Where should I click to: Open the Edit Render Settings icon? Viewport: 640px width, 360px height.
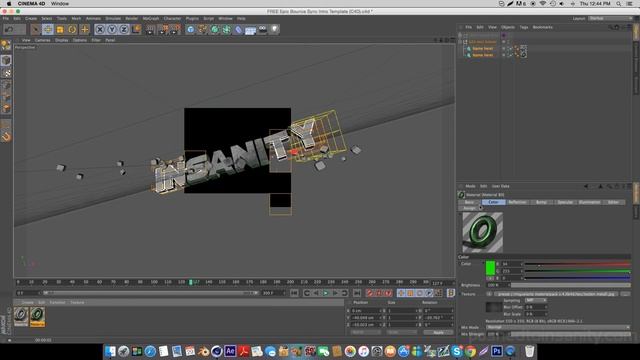click(x=176, y=29)
